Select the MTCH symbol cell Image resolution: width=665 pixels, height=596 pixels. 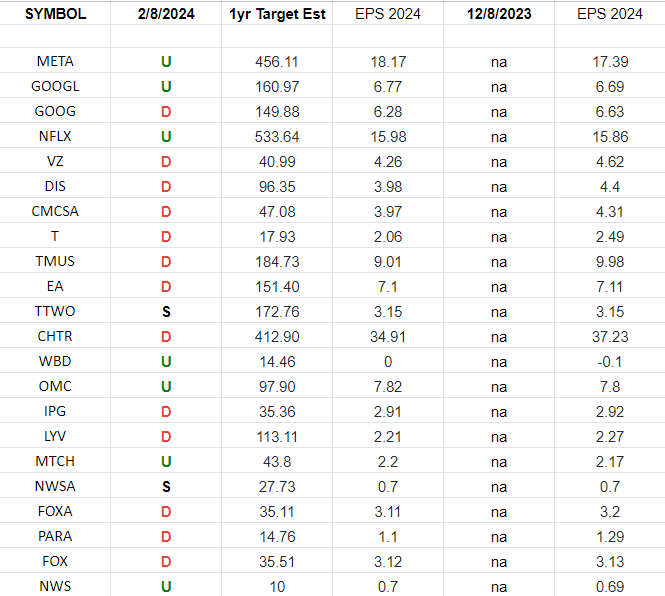(x=55, y=461)
